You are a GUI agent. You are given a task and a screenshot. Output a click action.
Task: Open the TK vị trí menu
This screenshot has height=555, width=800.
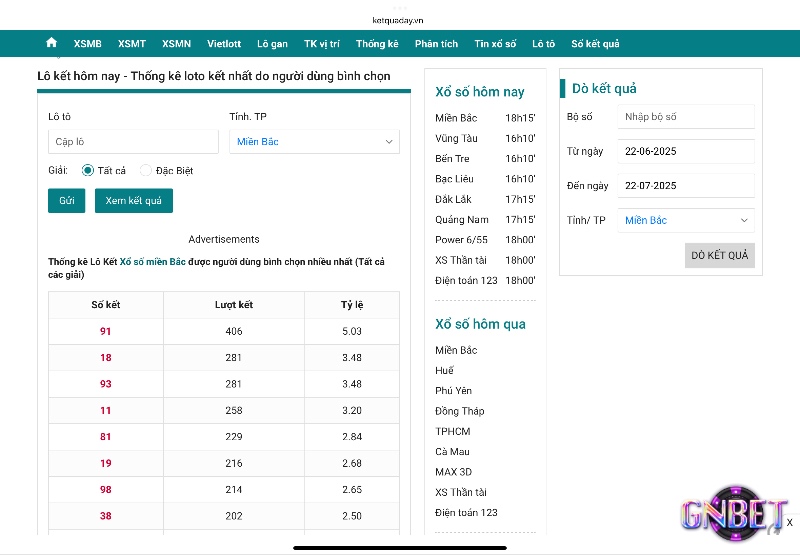(322, 44)
